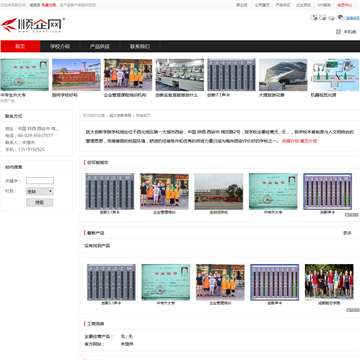Viewport: 360px width, 360px height.
Task: Click the phone number 86-029-85637077
Action: tap(35, 135)
